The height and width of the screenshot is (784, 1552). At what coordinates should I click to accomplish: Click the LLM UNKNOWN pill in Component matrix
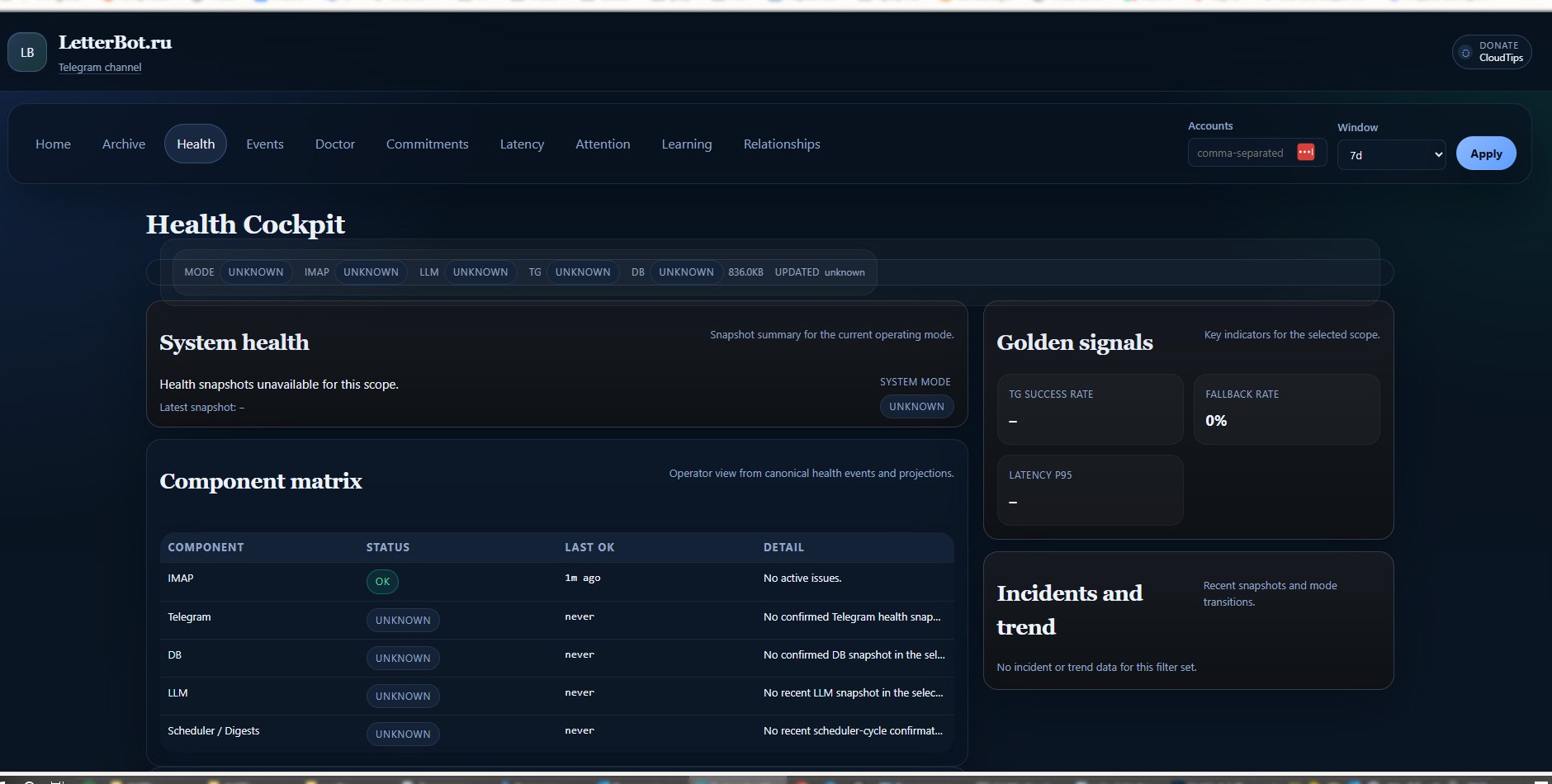(402, 696)
